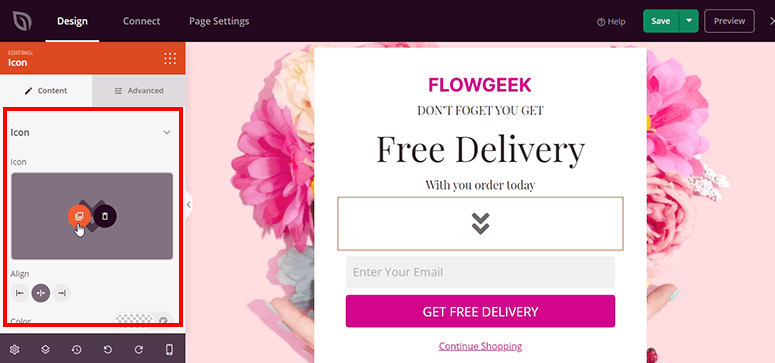Switch to mobile preview icon
The width and height of the screenshot is (775, 363).
click(169, 350)
